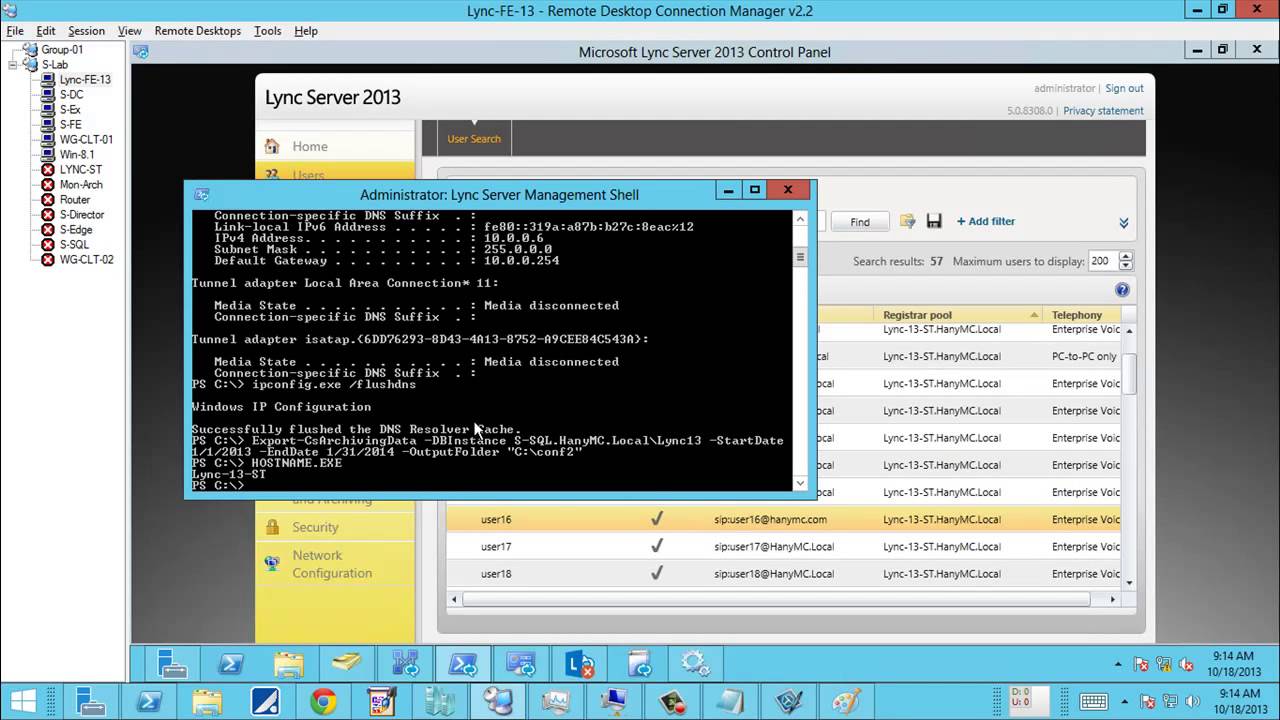Click the user list horizontal scrollbar
The image size is (1280, 720).
tap(776, 599)
